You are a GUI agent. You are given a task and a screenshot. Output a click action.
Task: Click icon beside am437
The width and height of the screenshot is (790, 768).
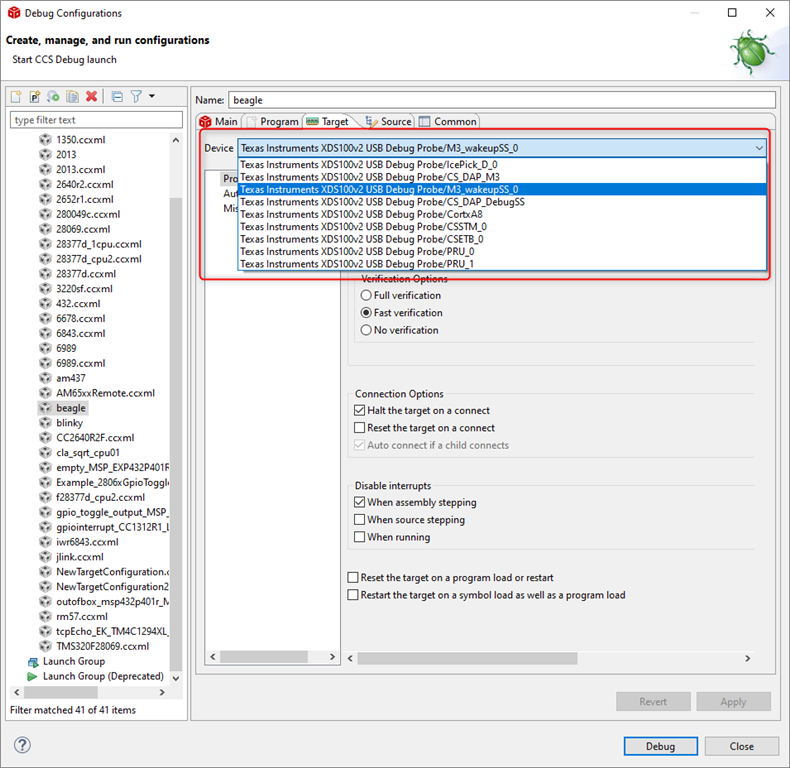(x=45, y=378)
